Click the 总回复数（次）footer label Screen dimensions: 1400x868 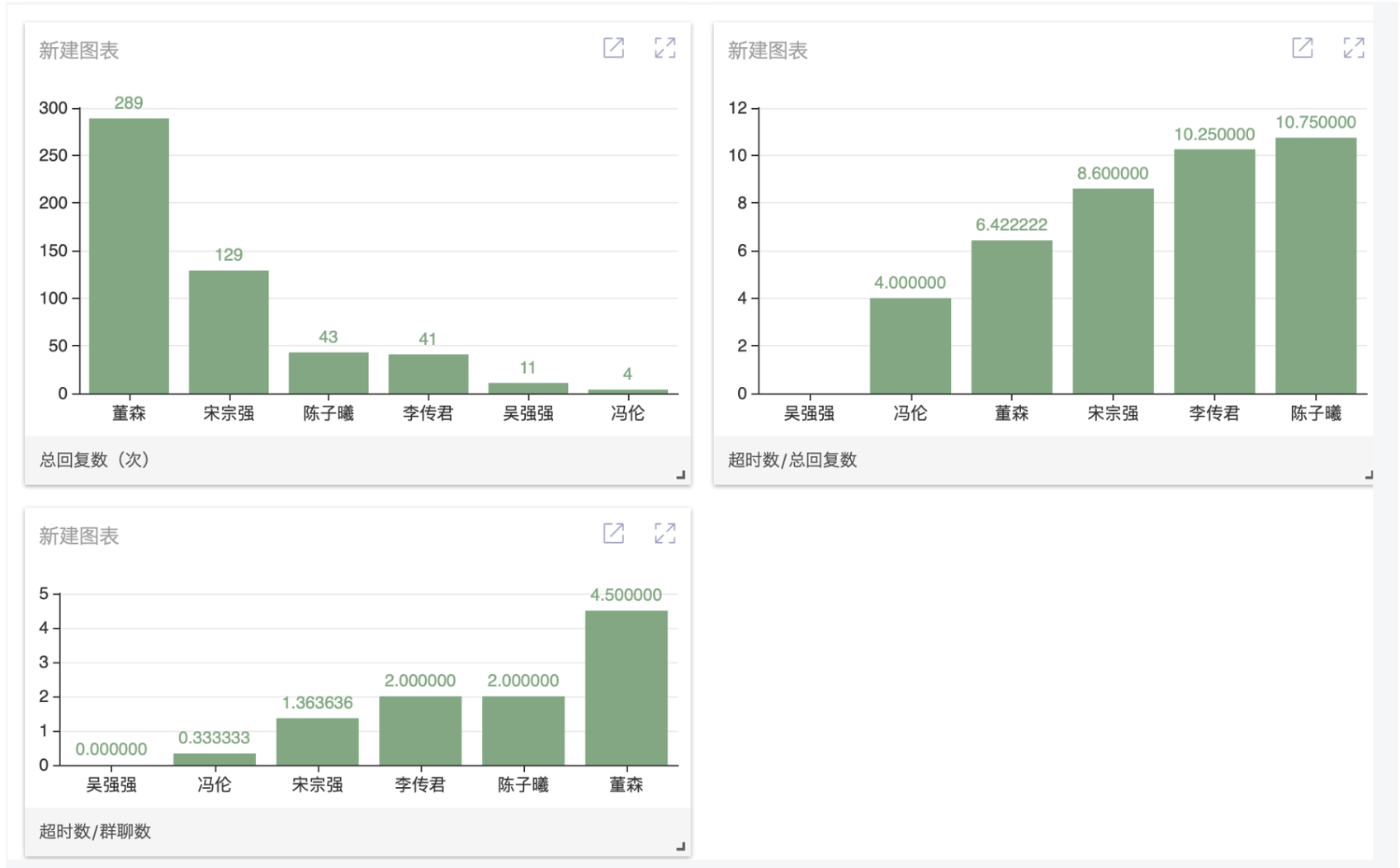point(94,460)
